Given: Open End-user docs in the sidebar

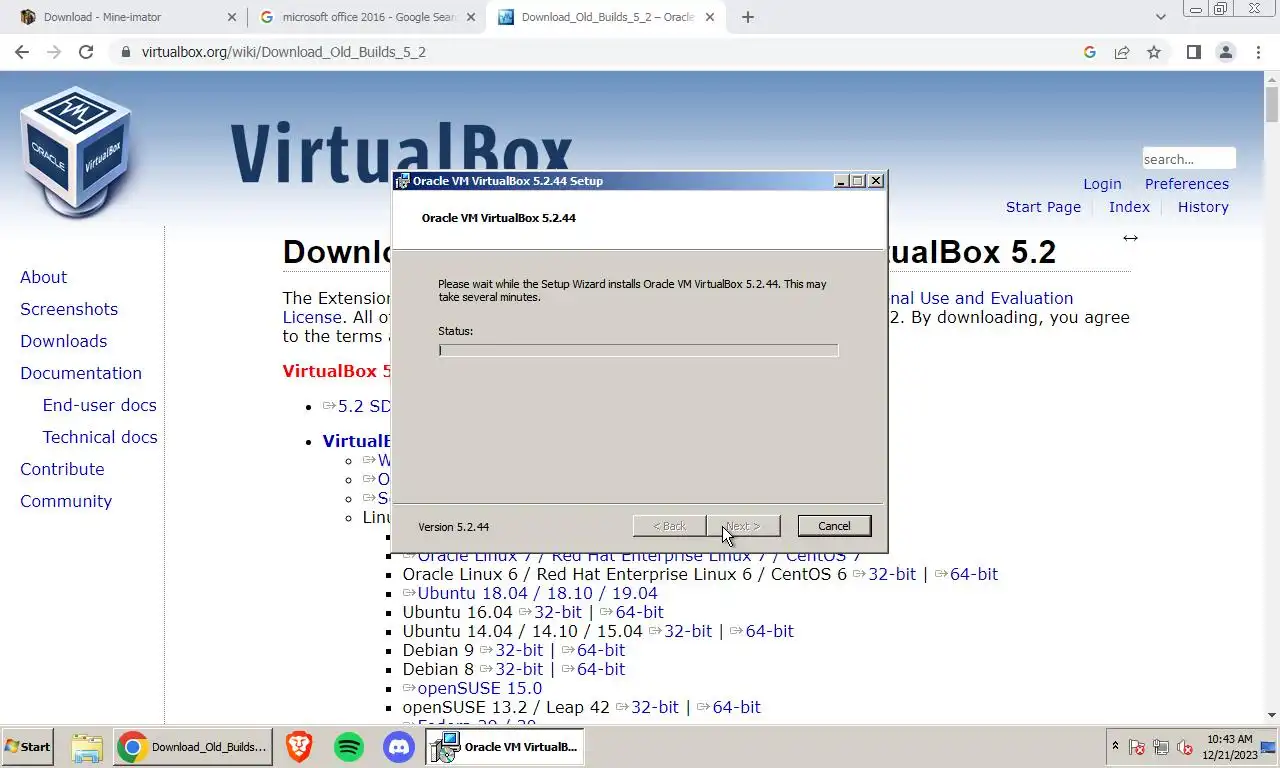Looking at the screenshot, I should [99, 405].
